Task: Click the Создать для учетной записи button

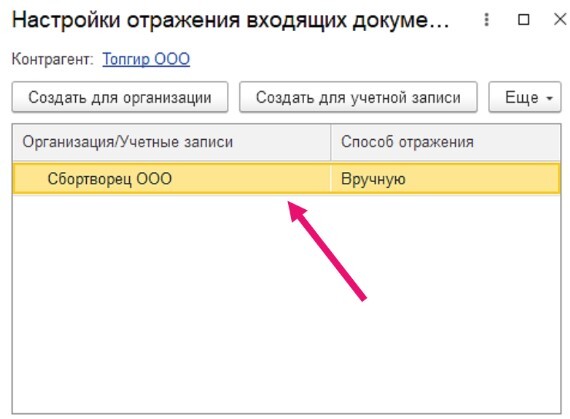Action: (358, 97)
